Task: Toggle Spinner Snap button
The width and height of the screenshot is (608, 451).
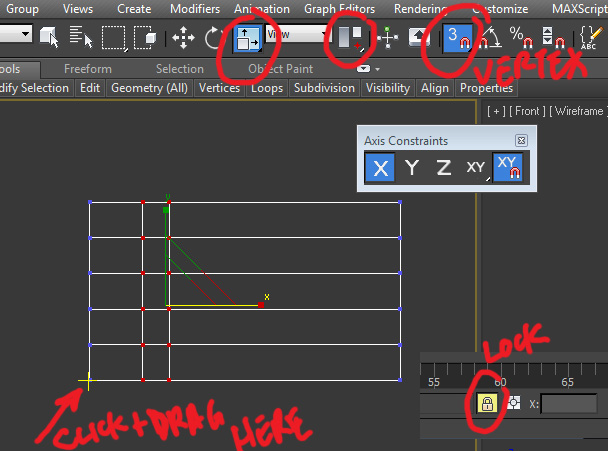Action: pos(553,37)
